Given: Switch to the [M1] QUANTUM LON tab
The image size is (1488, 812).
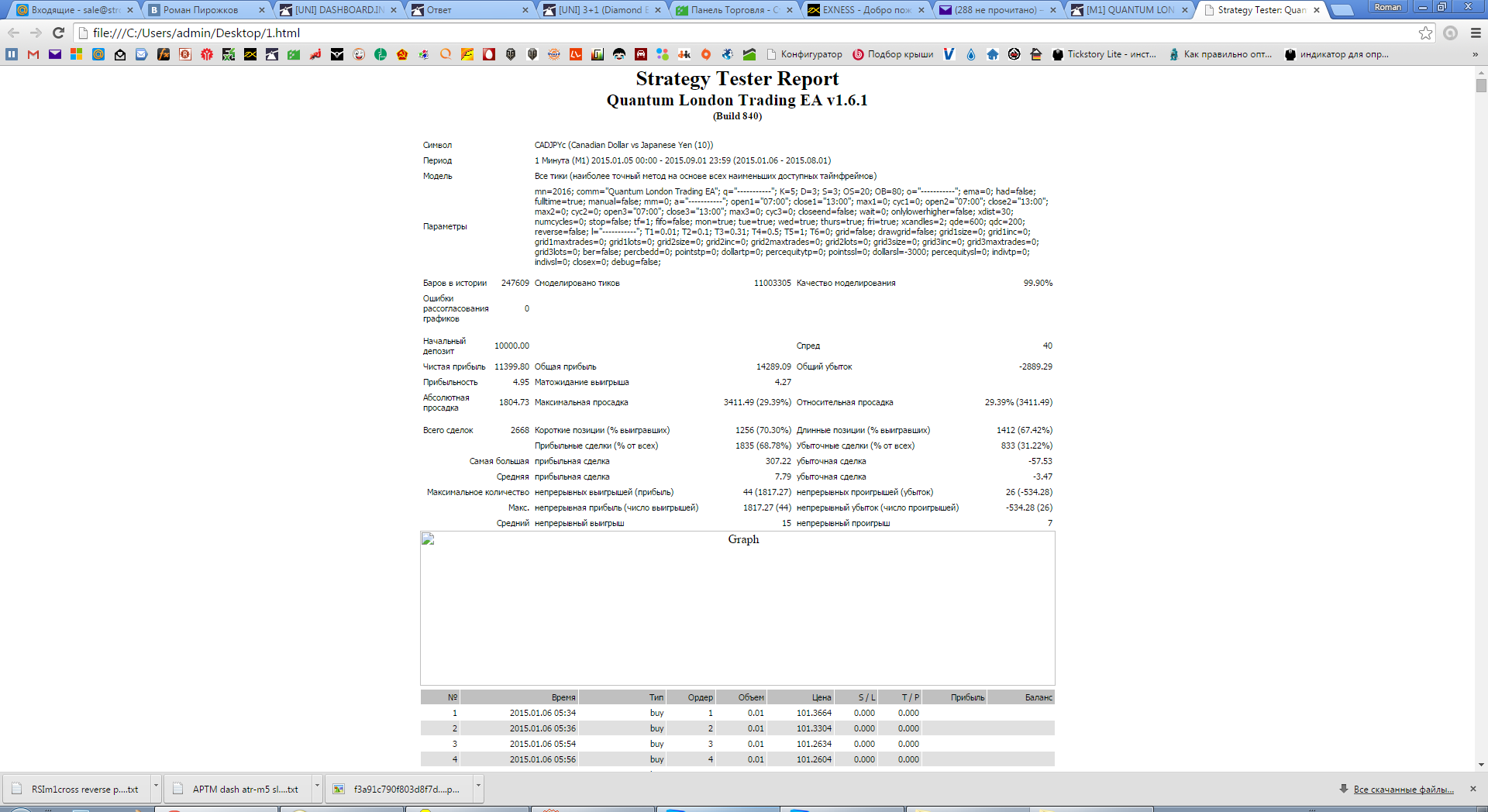Looking at the screenshot, I should tap(1129, 10).
